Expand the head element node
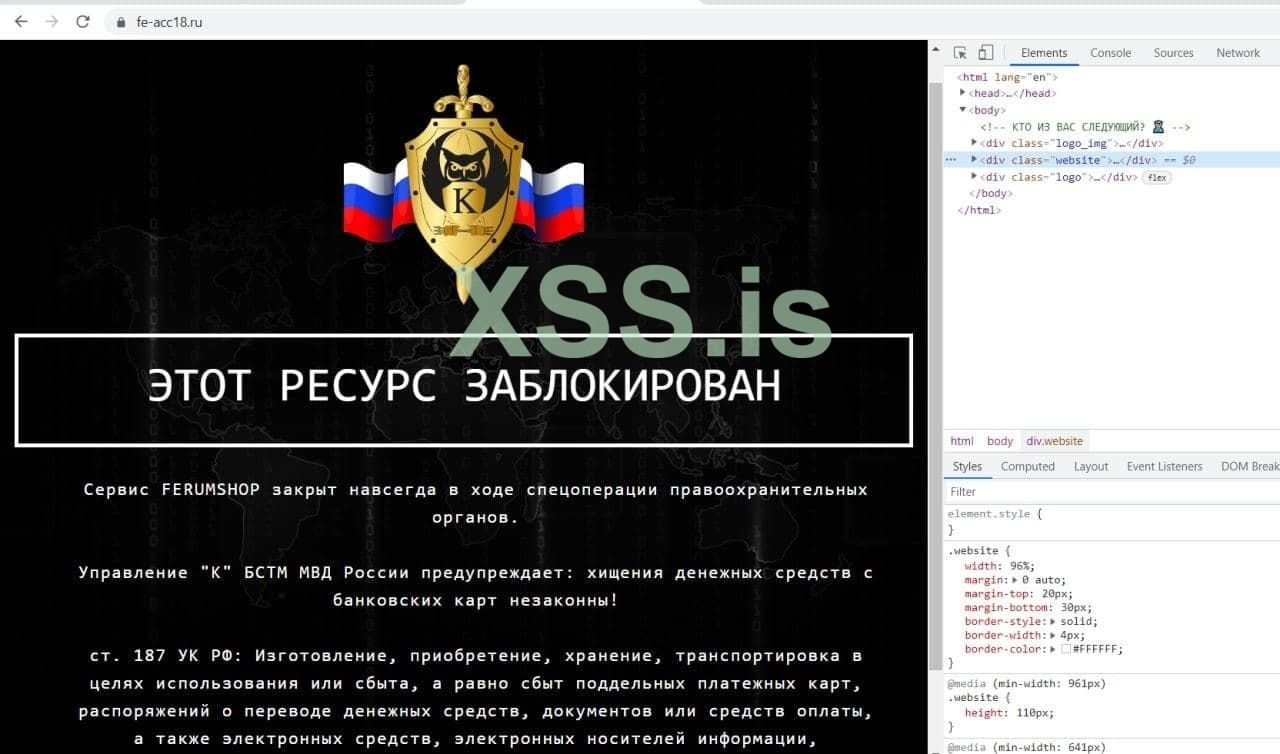The image size is (1280, 754). pyautogui.click(x=963, y=93)
